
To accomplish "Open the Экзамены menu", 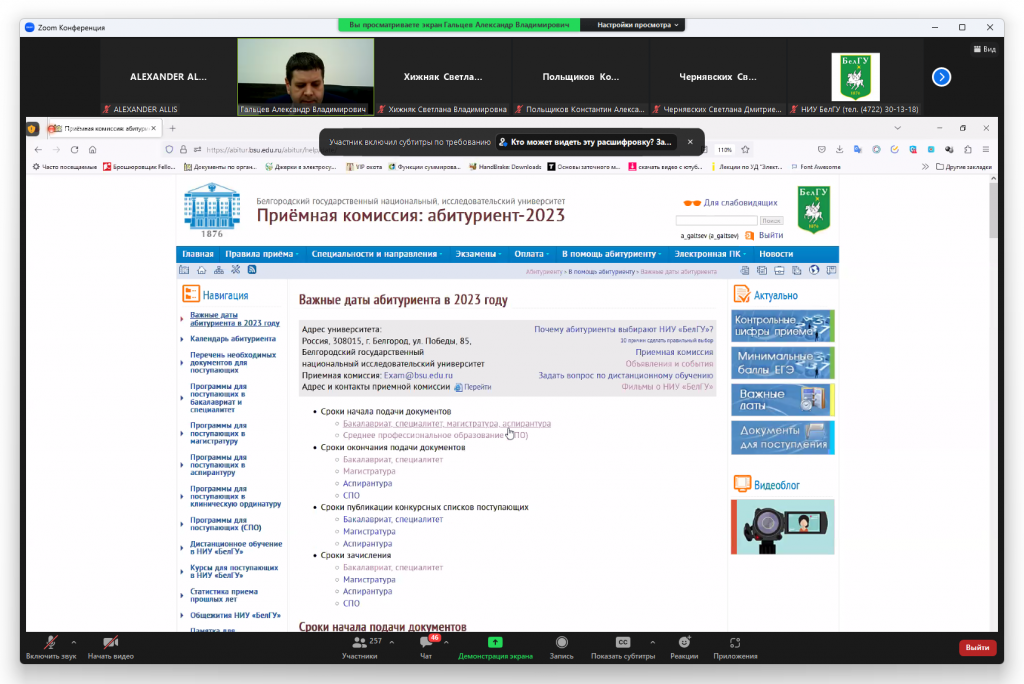I will click(x=477, y=254).
